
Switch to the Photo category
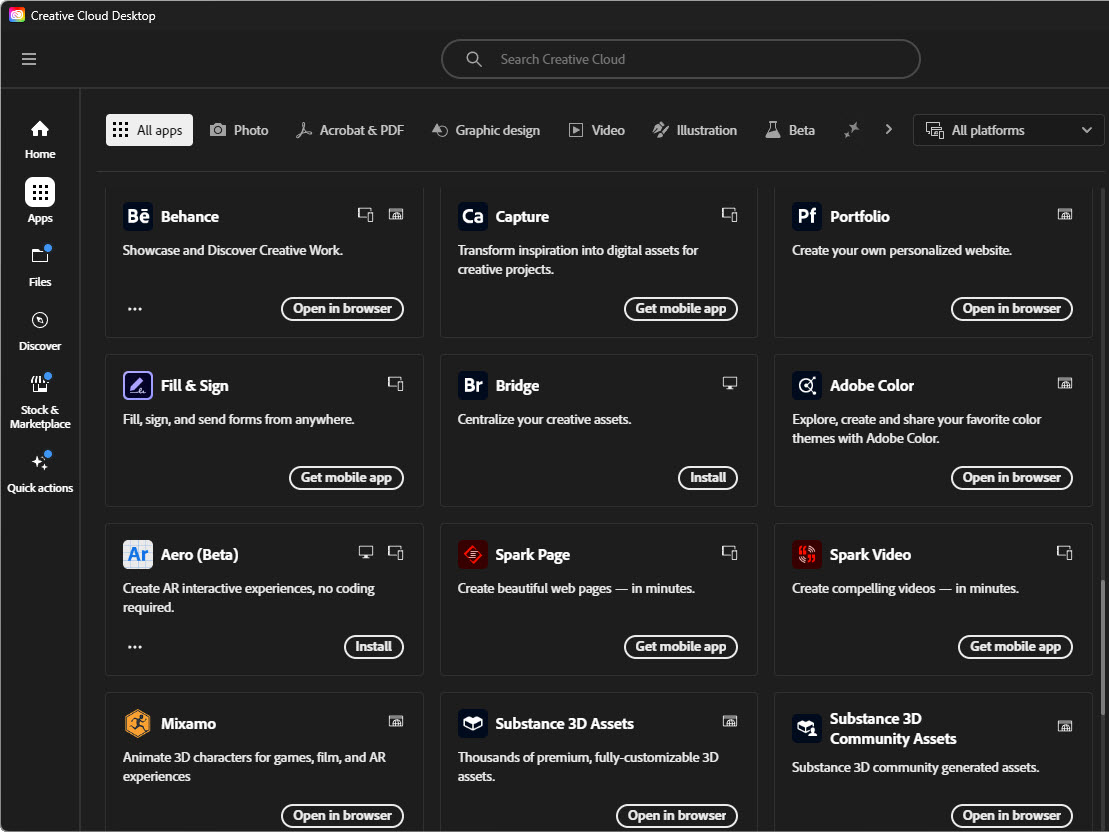click(x=239, y=129)
